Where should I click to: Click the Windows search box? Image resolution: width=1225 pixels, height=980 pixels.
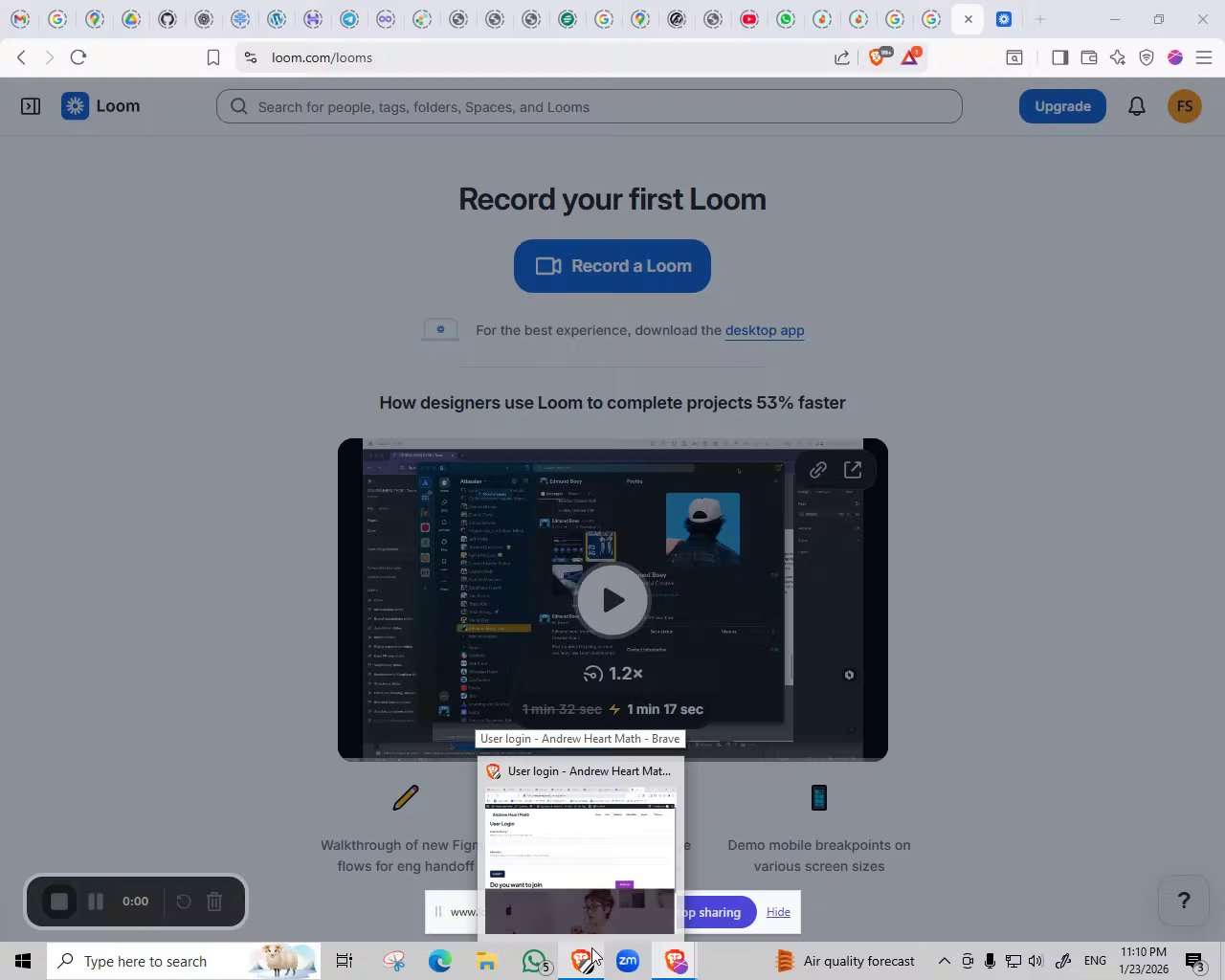(184, 961)
